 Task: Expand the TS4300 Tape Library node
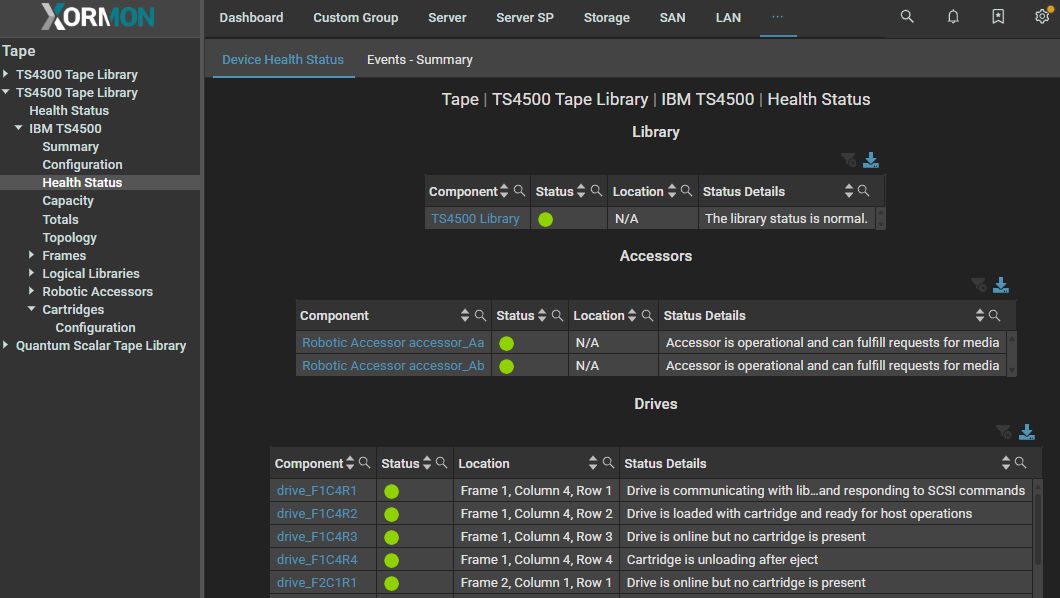5,74
